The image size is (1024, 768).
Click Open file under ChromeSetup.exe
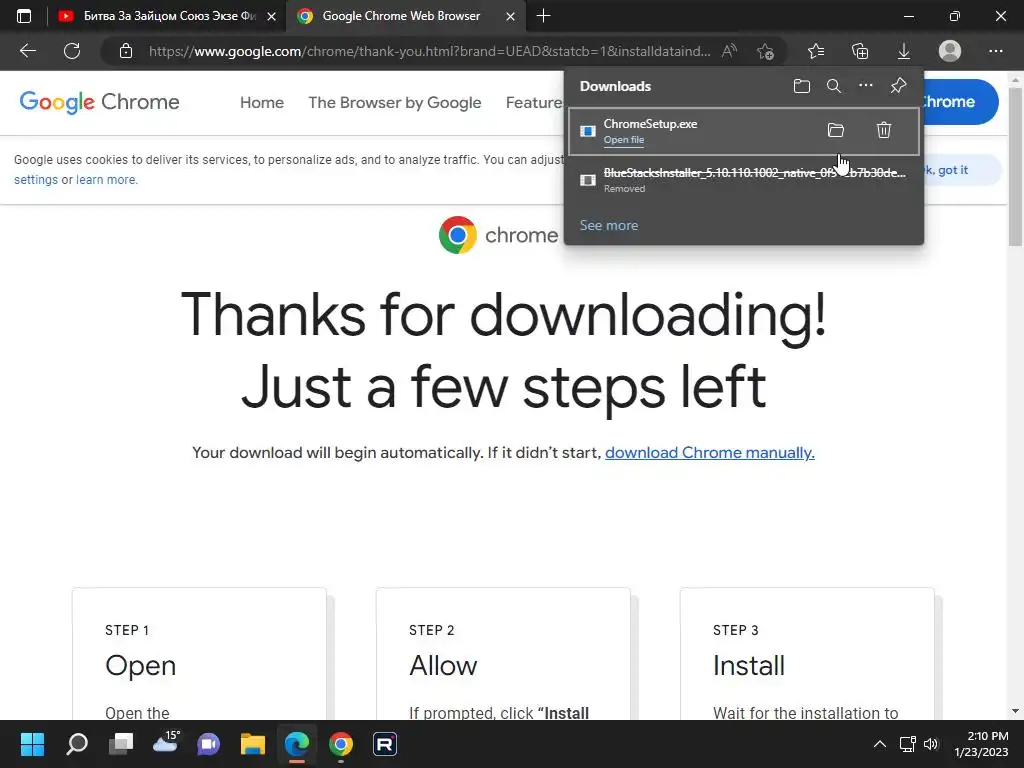[x=624, y=140]
